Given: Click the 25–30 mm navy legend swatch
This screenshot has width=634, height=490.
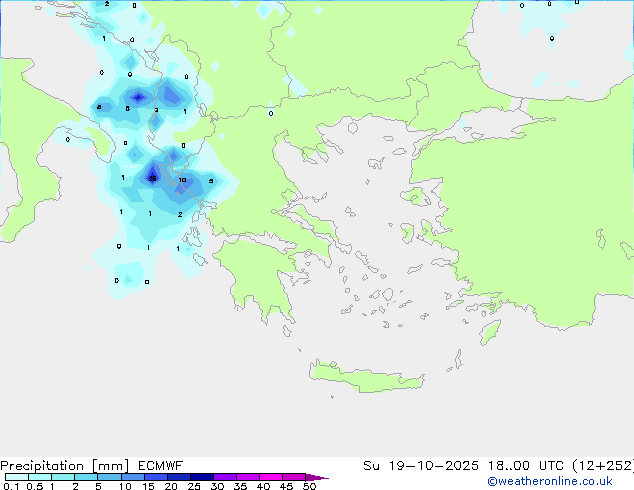Looking at the screenshot, I should pos(201,477).
